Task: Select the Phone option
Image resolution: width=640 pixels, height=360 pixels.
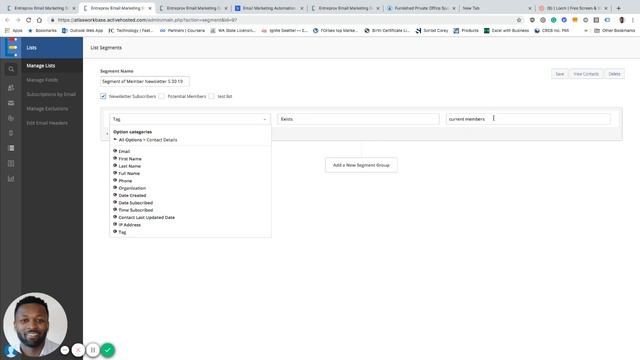Action: [x=125, y=181]
